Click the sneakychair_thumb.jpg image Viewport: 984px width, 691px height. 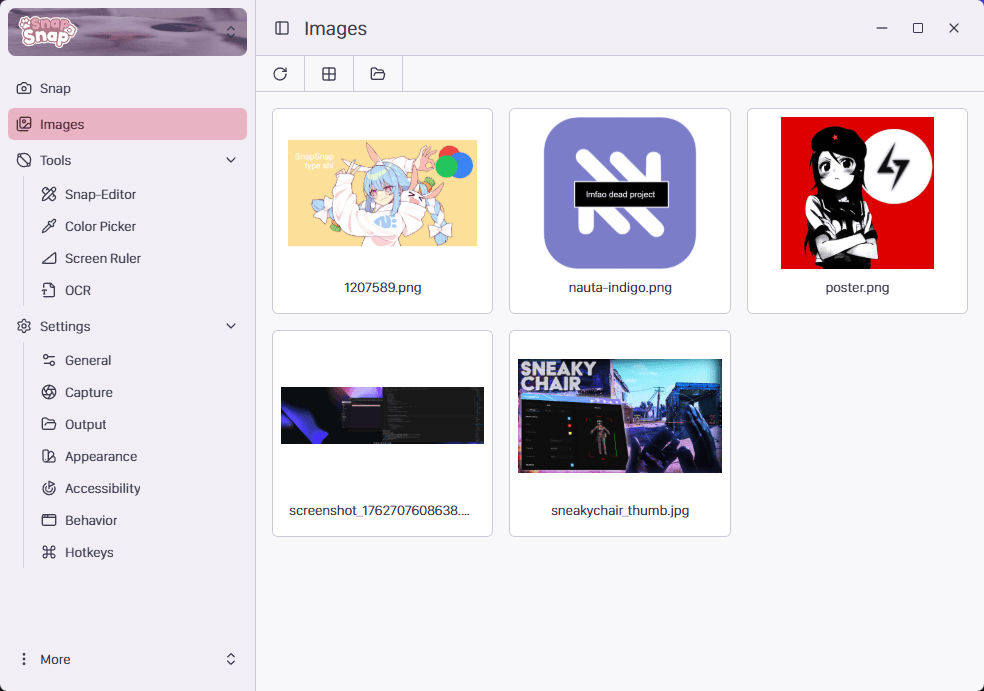[x=619, y=417]
